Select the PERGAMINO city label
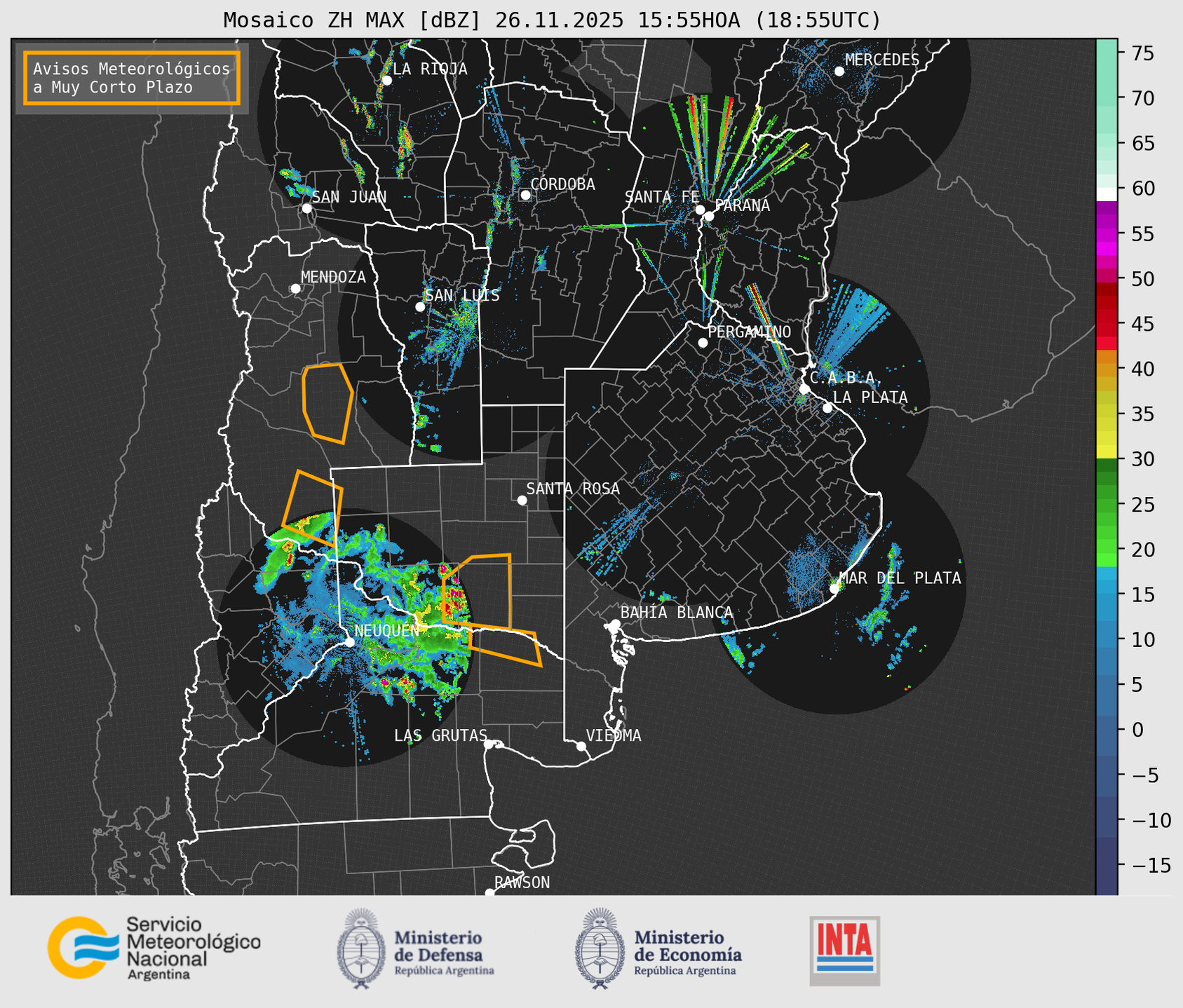This screenshot has height=1008, width=1183. 750,332
